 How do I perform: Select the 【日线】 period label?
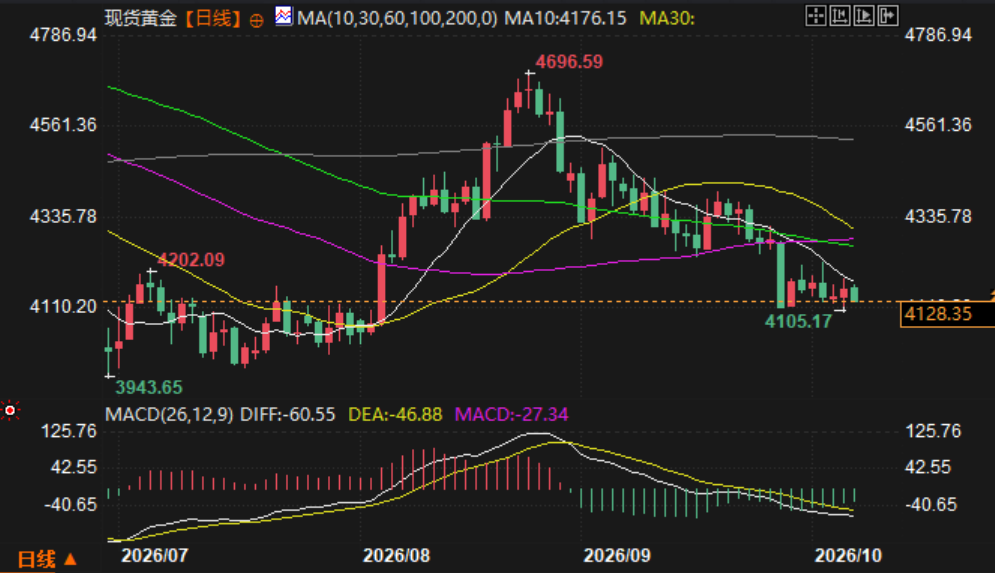coord(214,18)
